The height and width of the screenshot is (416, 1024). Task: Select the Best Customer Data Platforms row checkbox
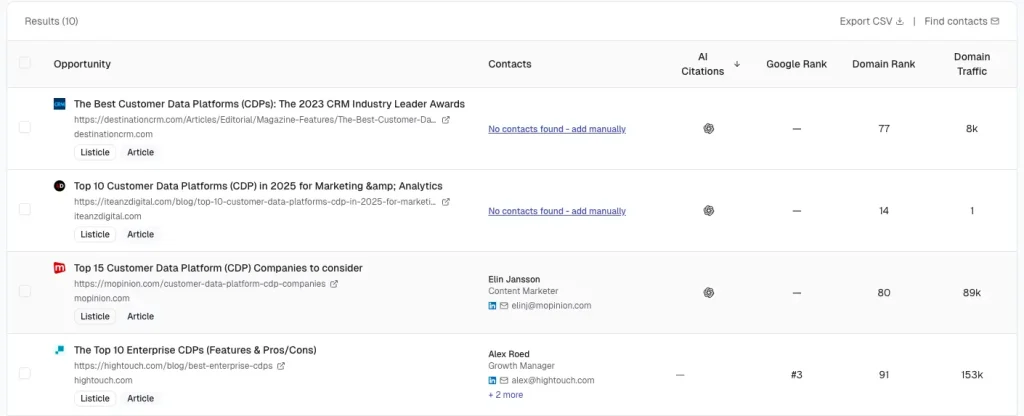[x=25, y=127]
